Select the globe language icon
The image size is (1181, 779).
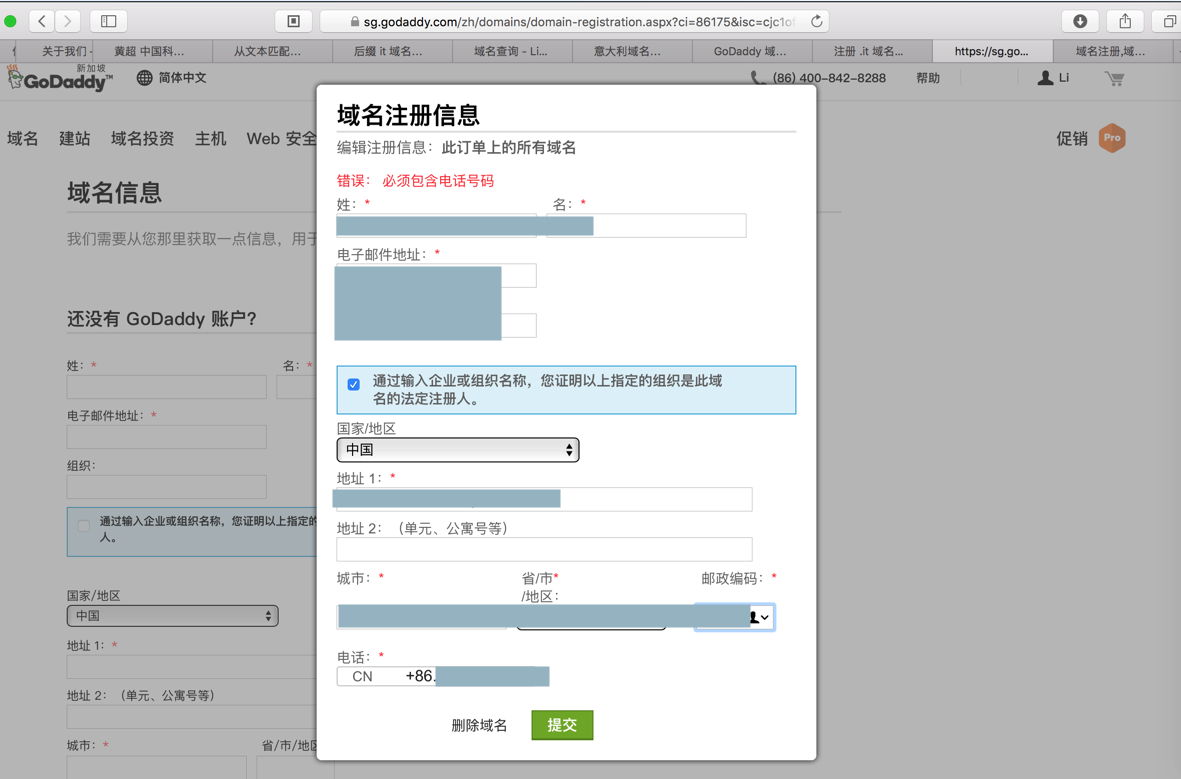point(145,78)
